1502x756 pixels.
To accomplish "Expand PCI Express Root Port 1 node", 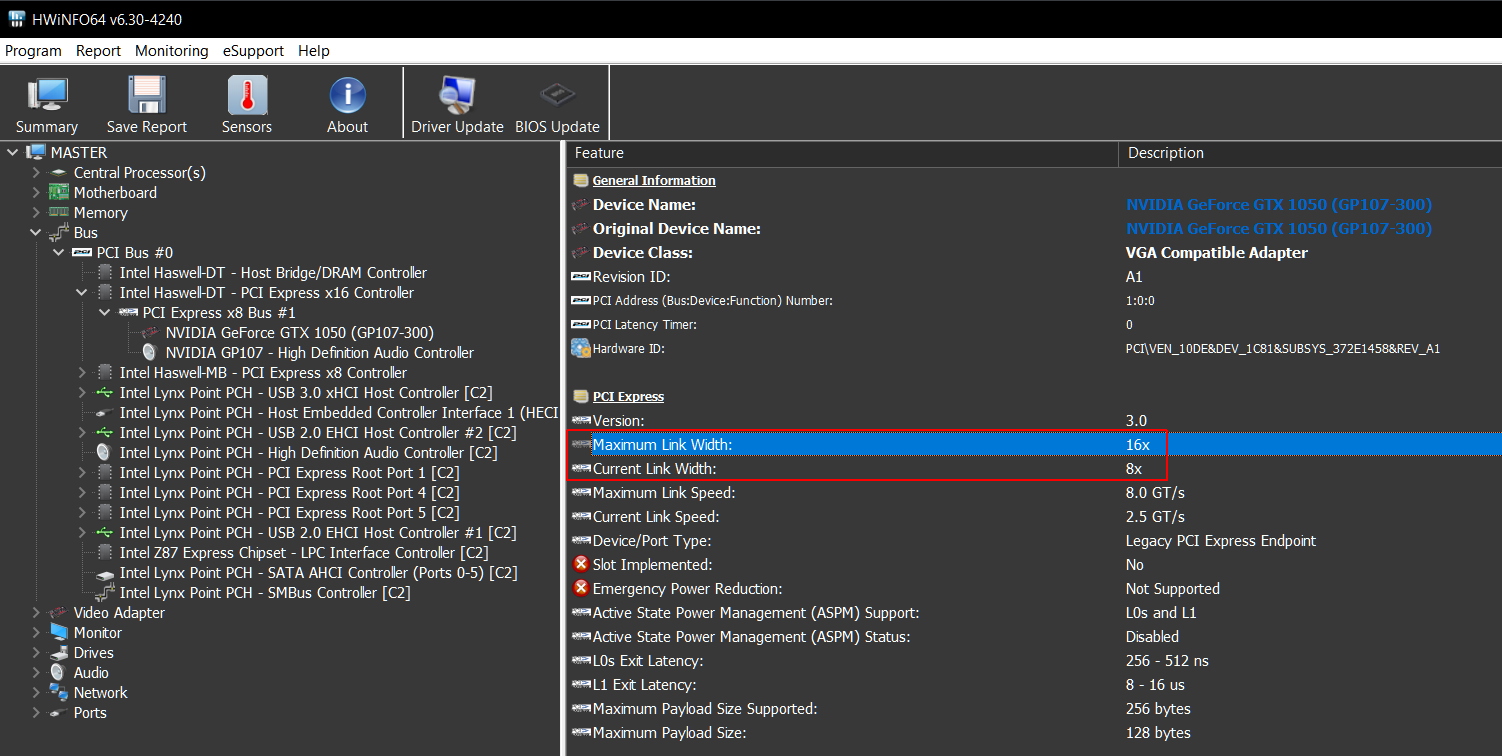I will (x=82, y=472).
